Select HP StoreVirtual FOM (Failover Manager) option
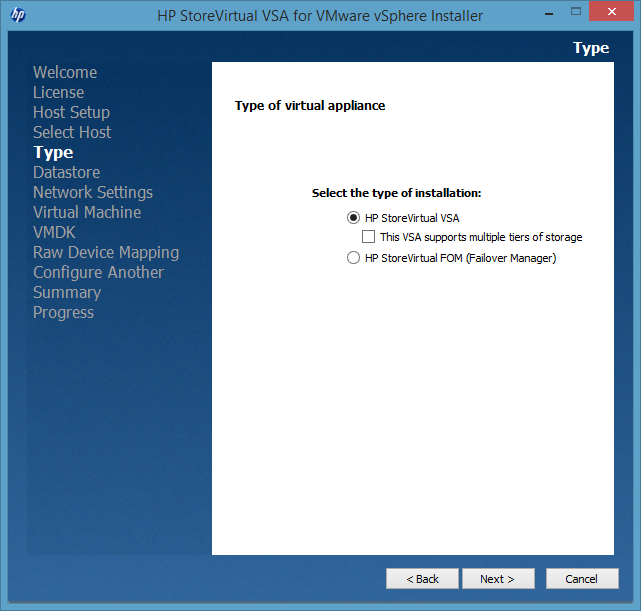 pyautogui.click(x=353, y=258)
